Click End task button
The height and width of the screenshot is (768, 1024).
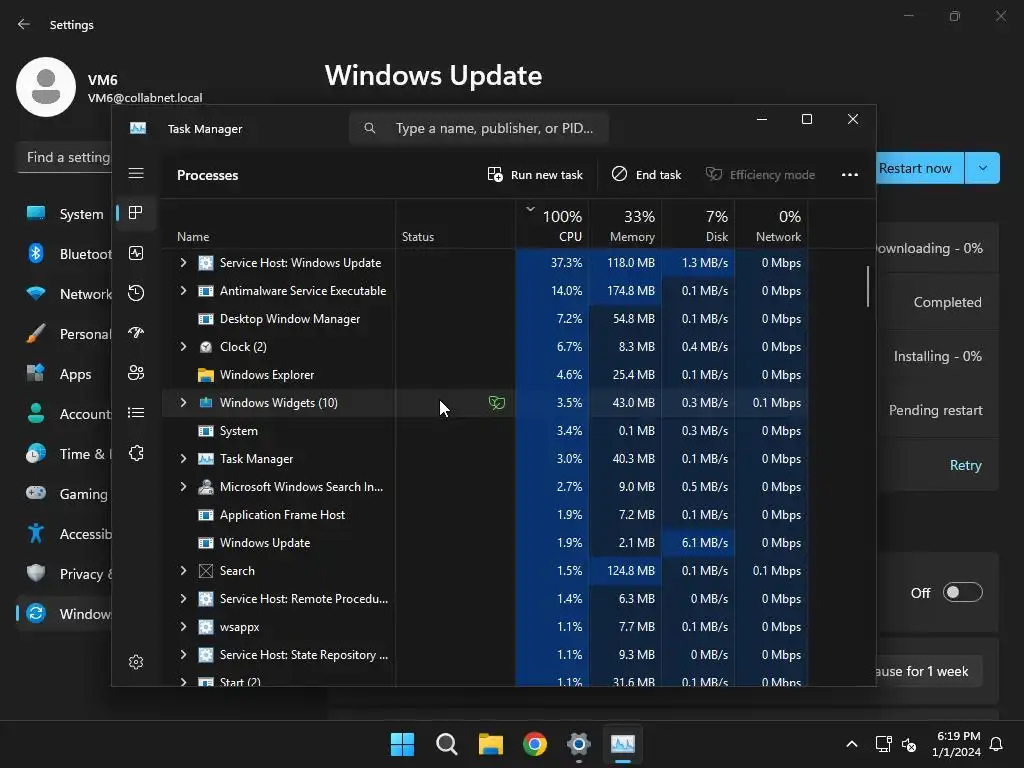point(646,174)
